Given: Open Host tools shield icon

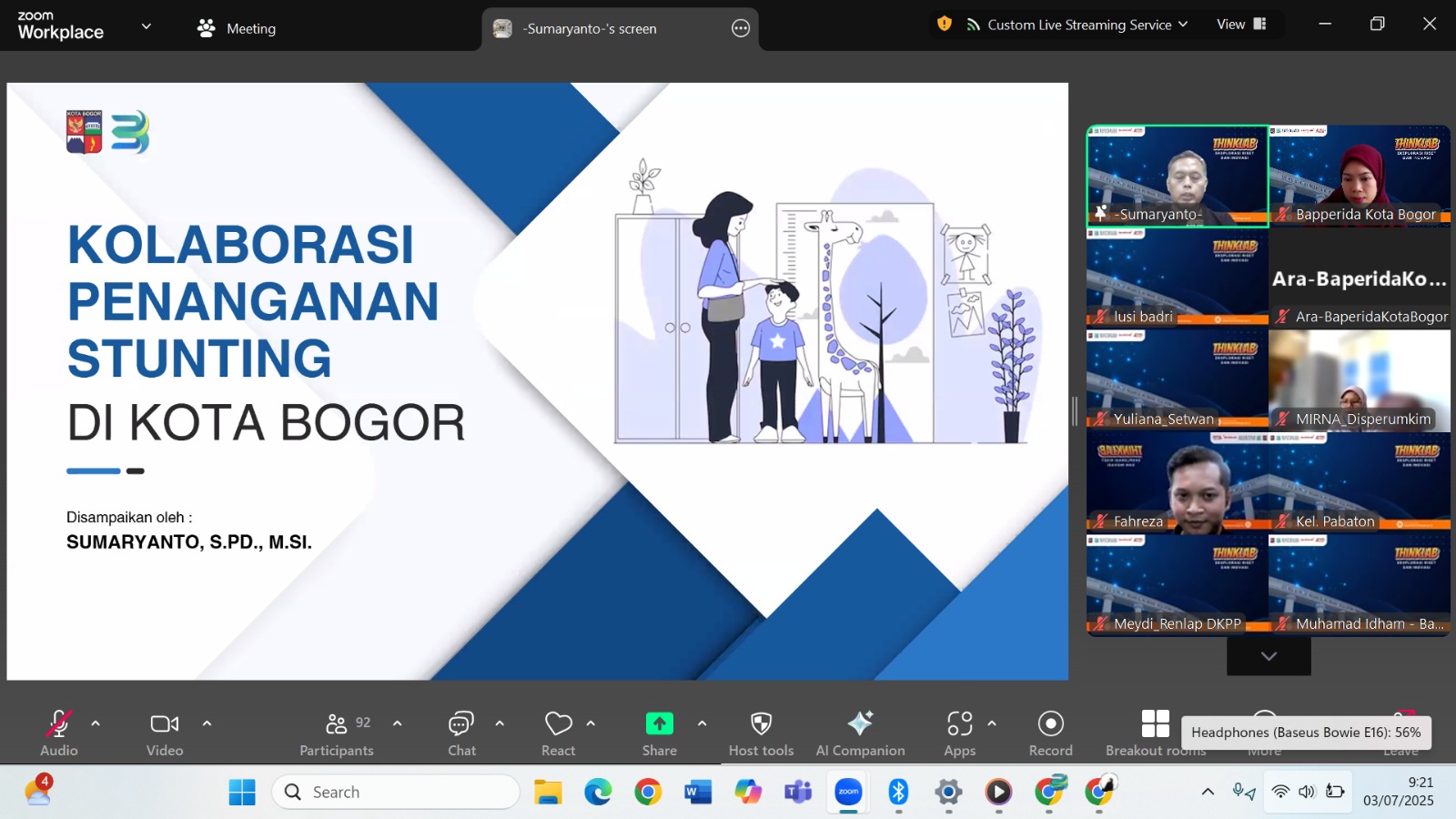Looking at the screenshot, I should 761,724.
